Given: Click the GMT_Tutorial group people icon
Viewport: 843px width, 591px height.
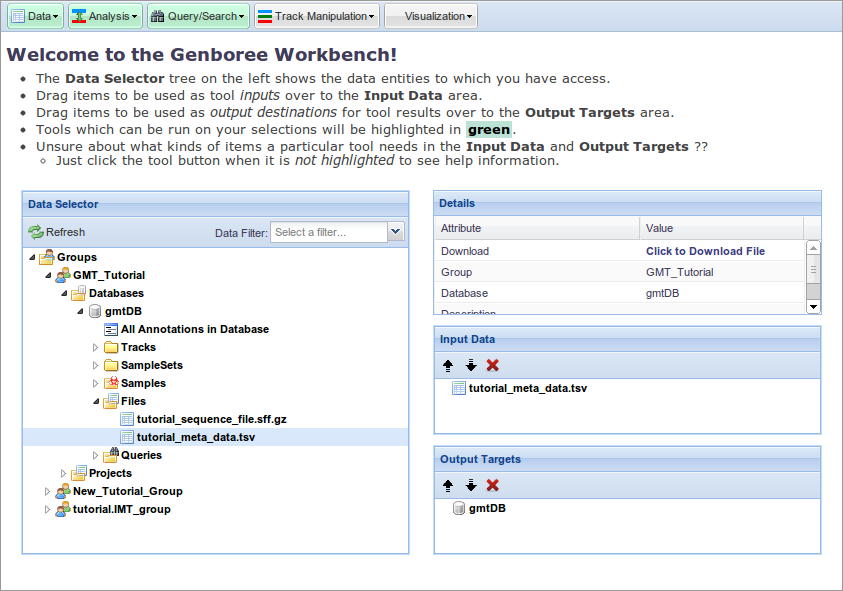Looking at the screenshot, I should pos(63,275).
